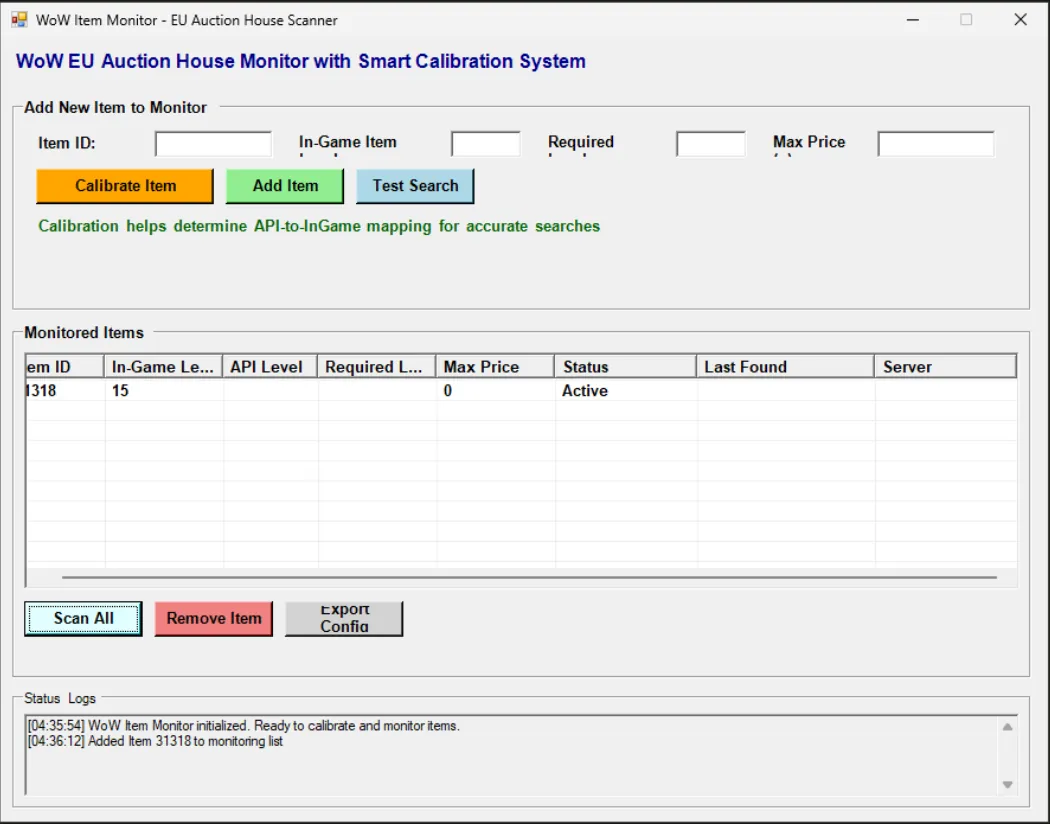This screenshot has width=1050, height=824.
Task: Click Export Config button
Action: pos(344,619)
